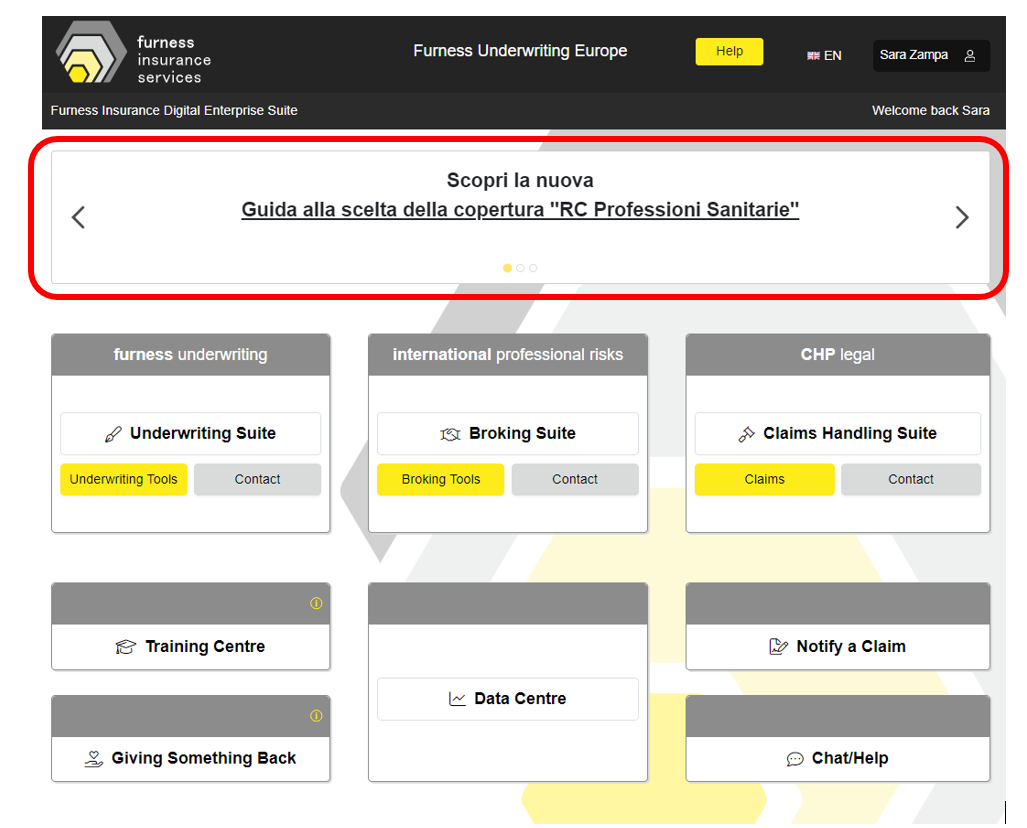Click the pen icon next to Underwriting Suite
The height and width of the screenshot is (828, 1027).
point(113,434)
